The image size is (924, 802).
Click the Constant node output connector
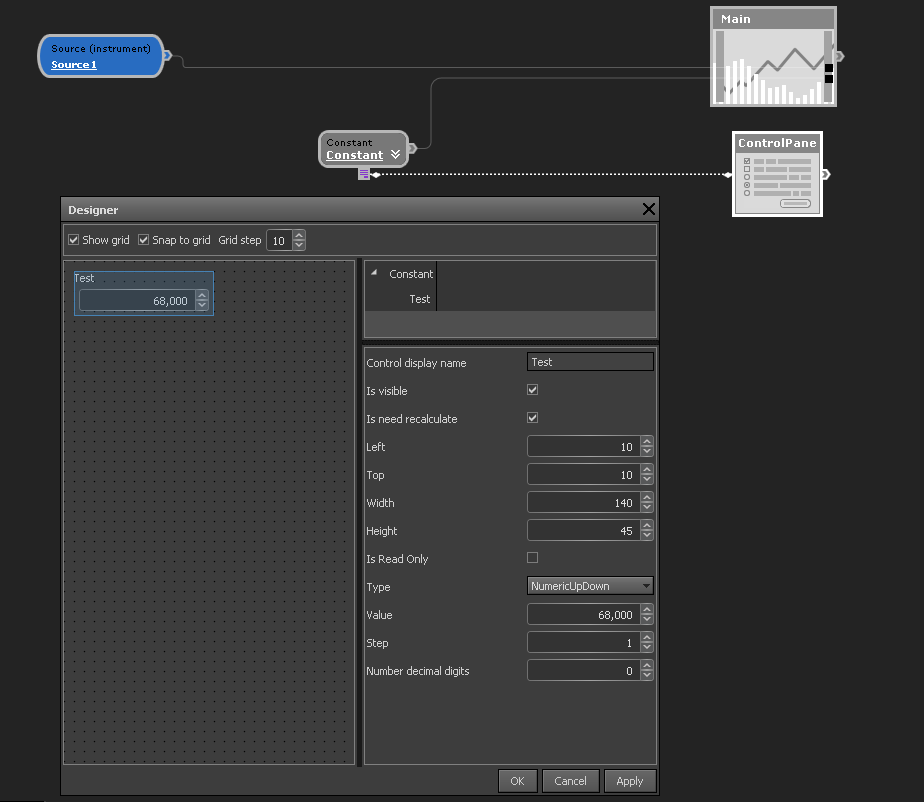pyautogui.click(x=412, y=149)
